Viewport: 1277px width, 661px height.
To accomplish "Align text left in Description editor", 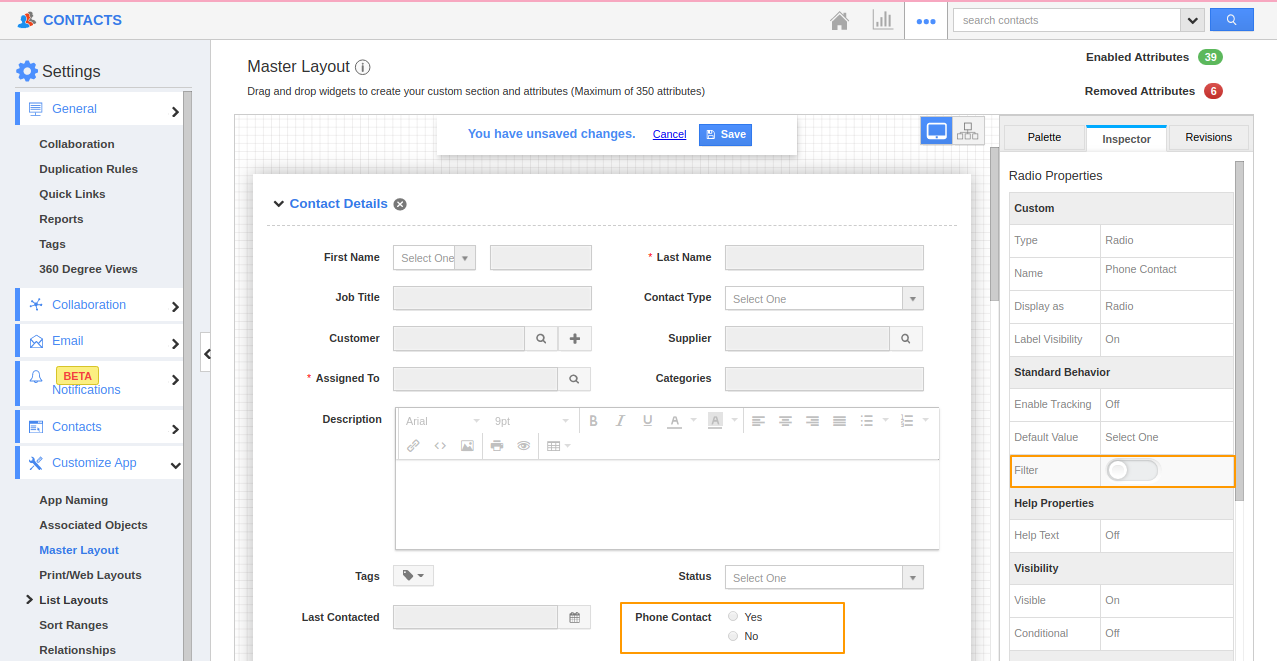I will (x=759, y=421).
